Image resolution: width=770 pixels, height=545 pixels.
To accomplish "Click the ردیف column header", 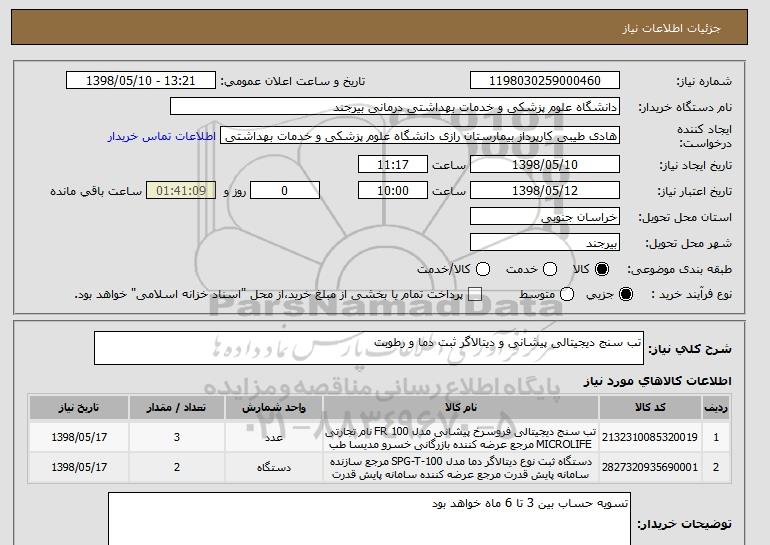I will 716,408.
